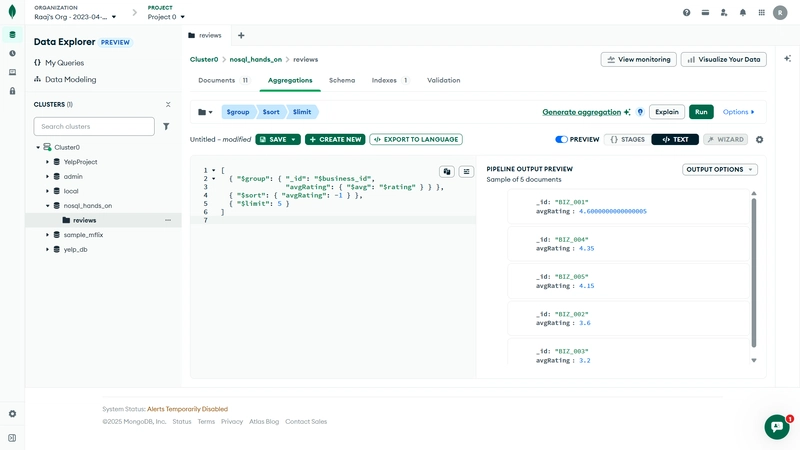Open OUTPUT OPTIONS dropdown
This screenshot has width=800, height=450.
[720, 169]
